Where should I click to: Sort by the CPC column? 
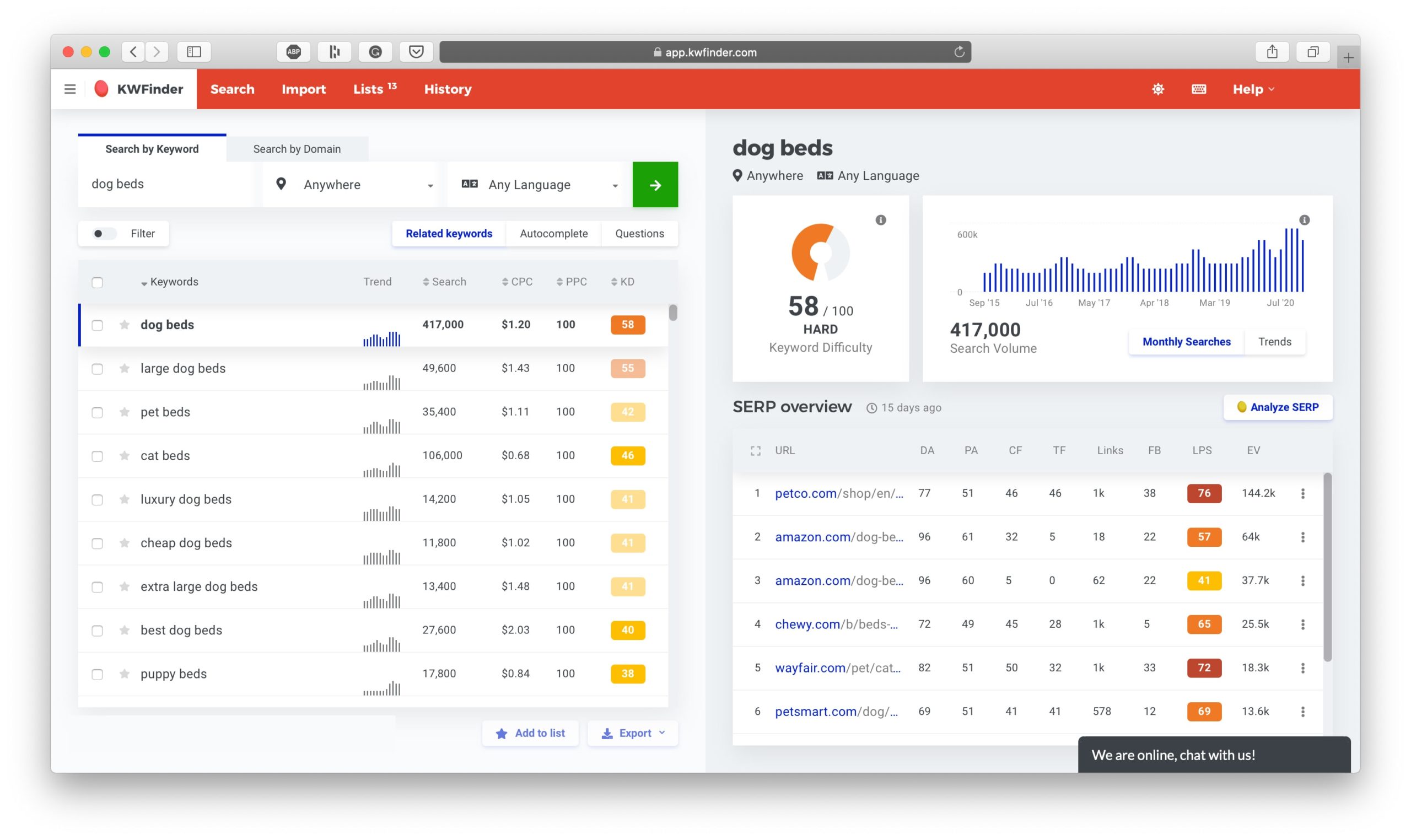[x=517, y=282]
